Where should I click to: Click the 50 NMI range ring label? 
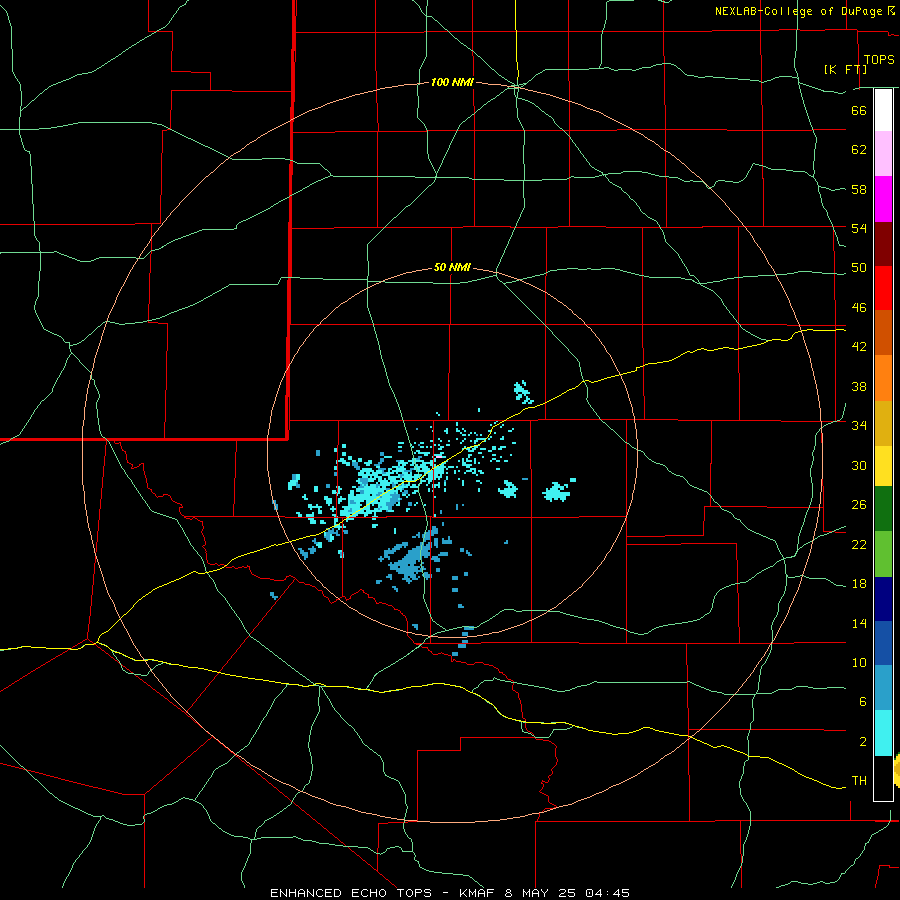(452, 267)
